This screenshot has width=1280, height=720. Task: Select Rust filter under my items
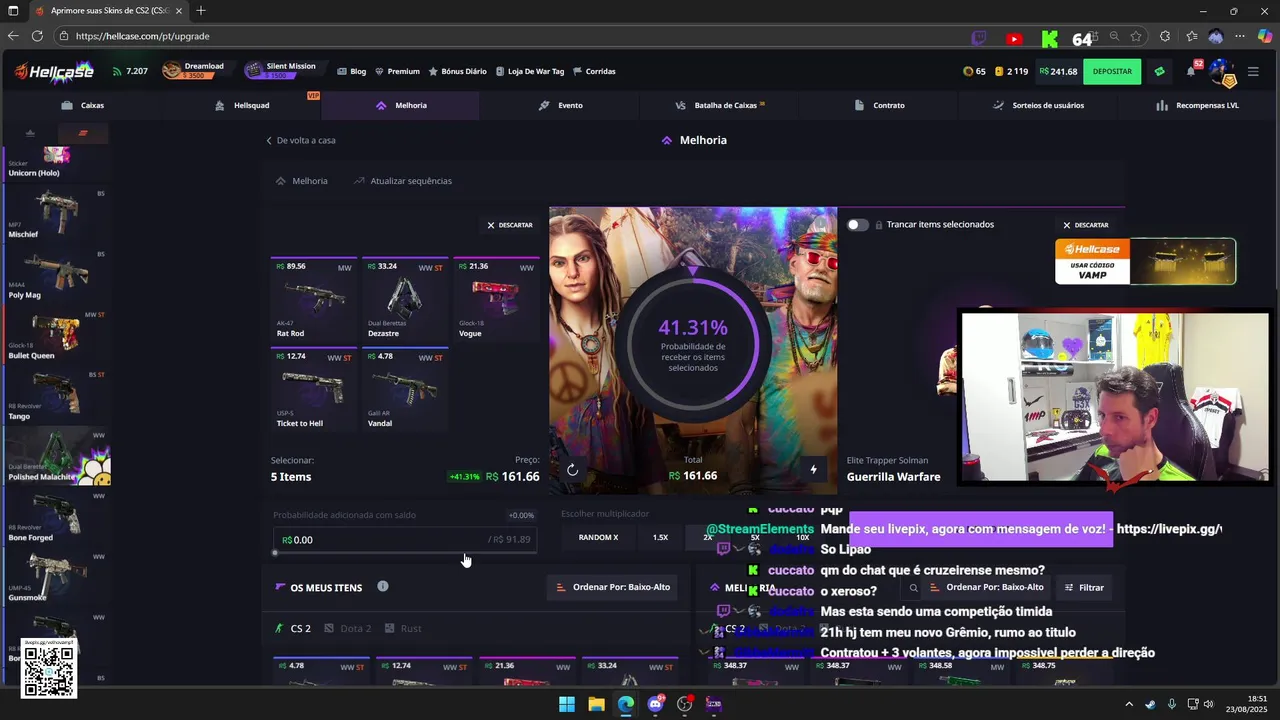coord(404,629)
